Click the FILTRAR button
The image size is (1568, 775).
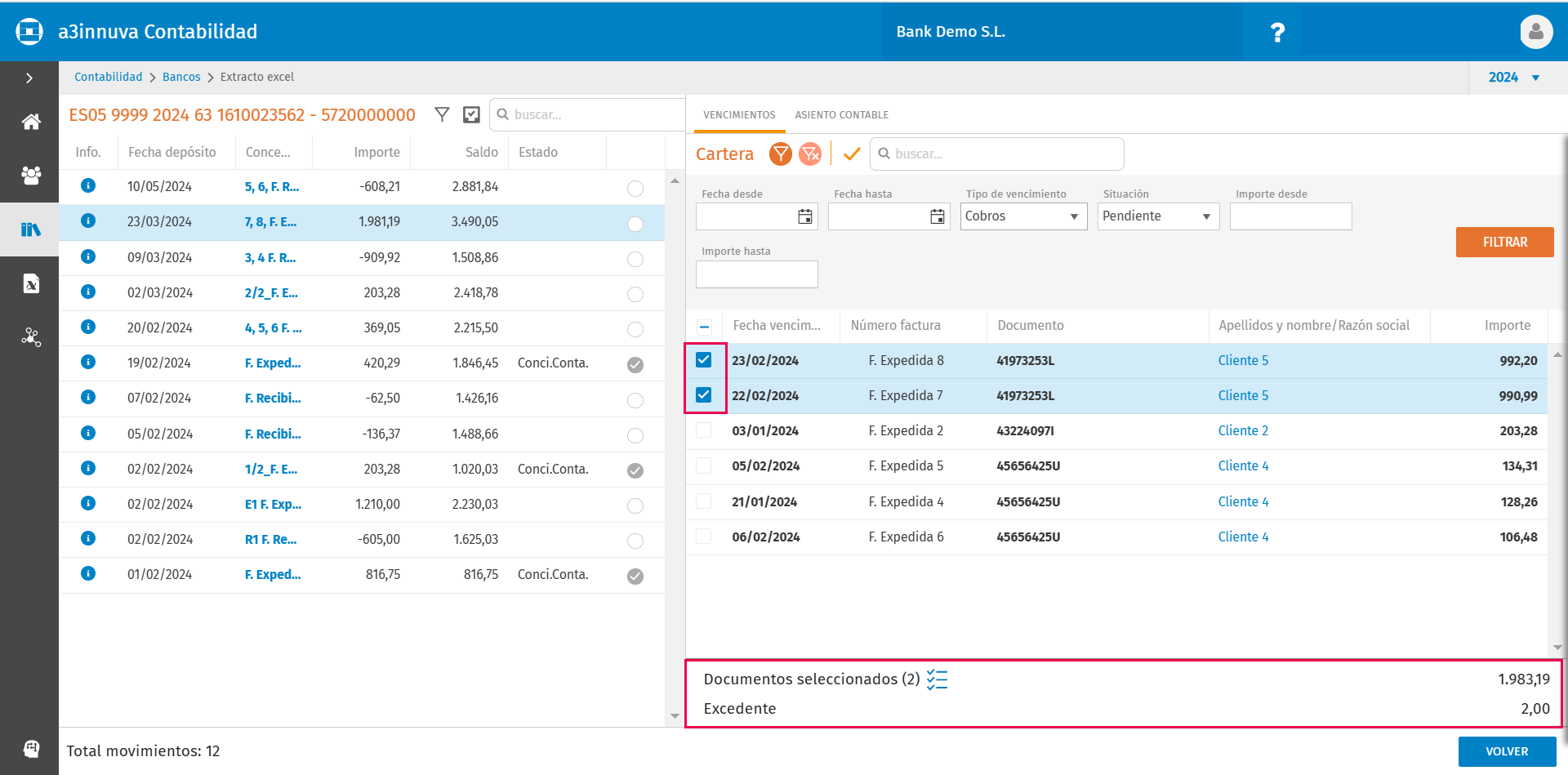1505,242
